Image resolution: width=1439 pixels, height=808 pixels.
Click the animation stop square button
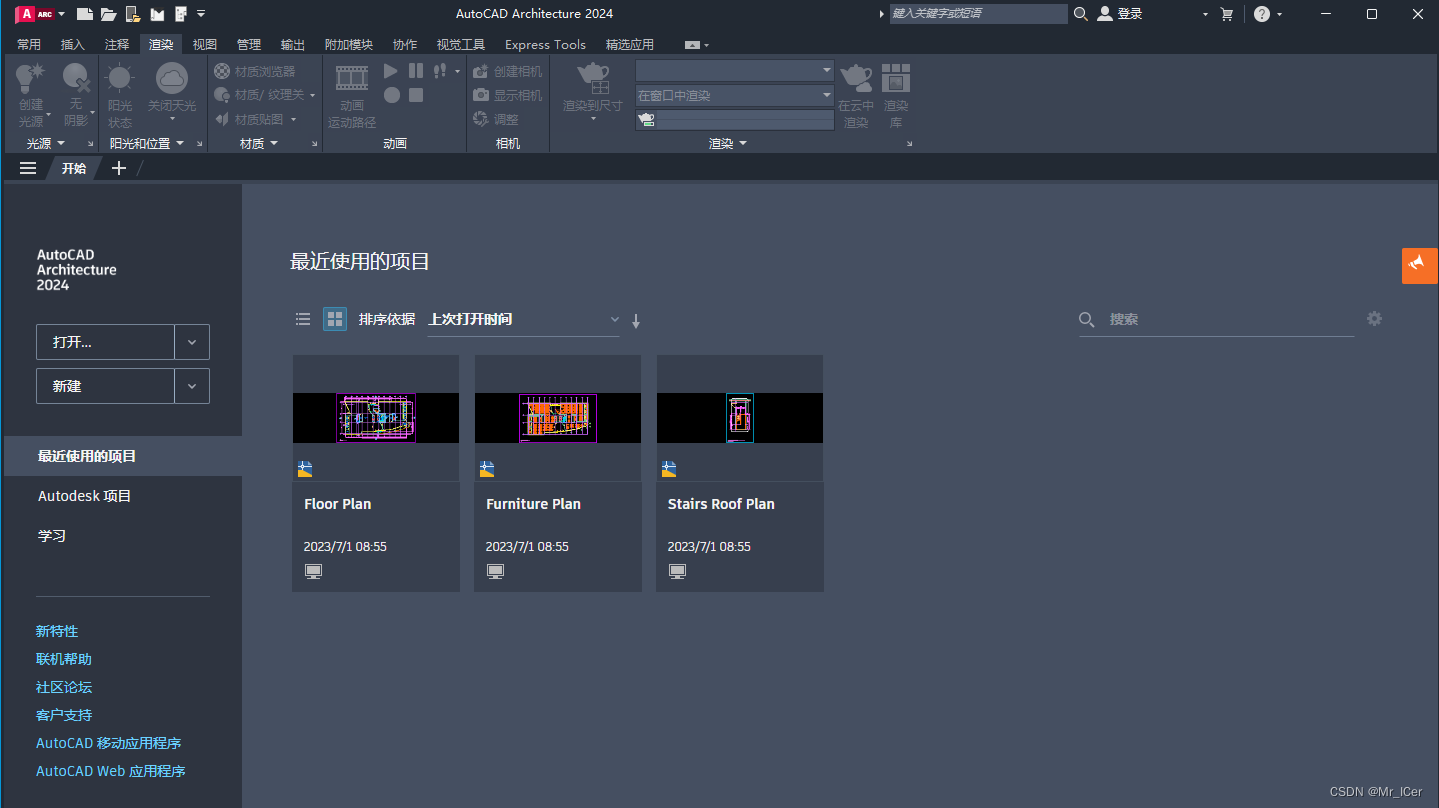(x=416, y=95)
